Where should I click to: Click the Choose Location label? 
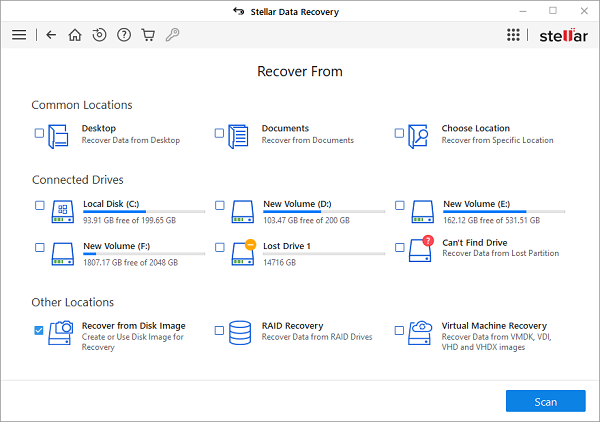[x=475, y=128]
